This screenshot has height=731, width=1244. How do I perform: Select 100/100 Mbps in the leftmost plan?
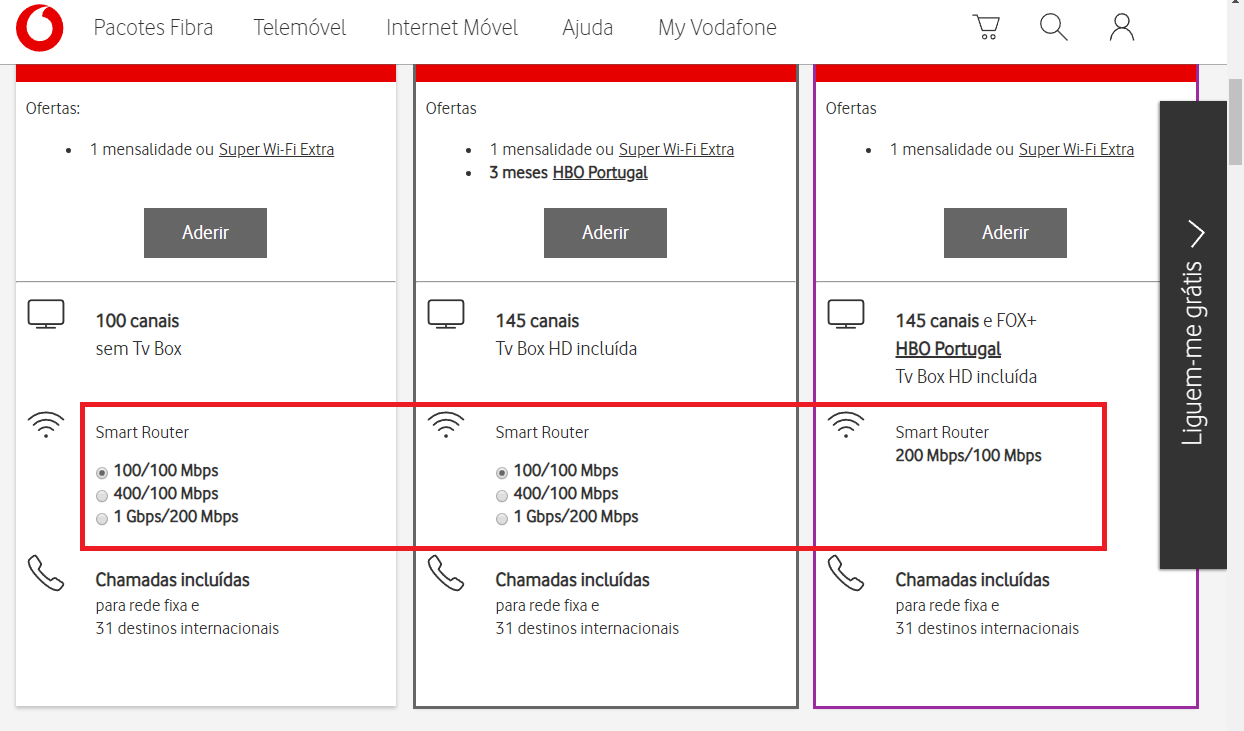[x=101, y=472]
